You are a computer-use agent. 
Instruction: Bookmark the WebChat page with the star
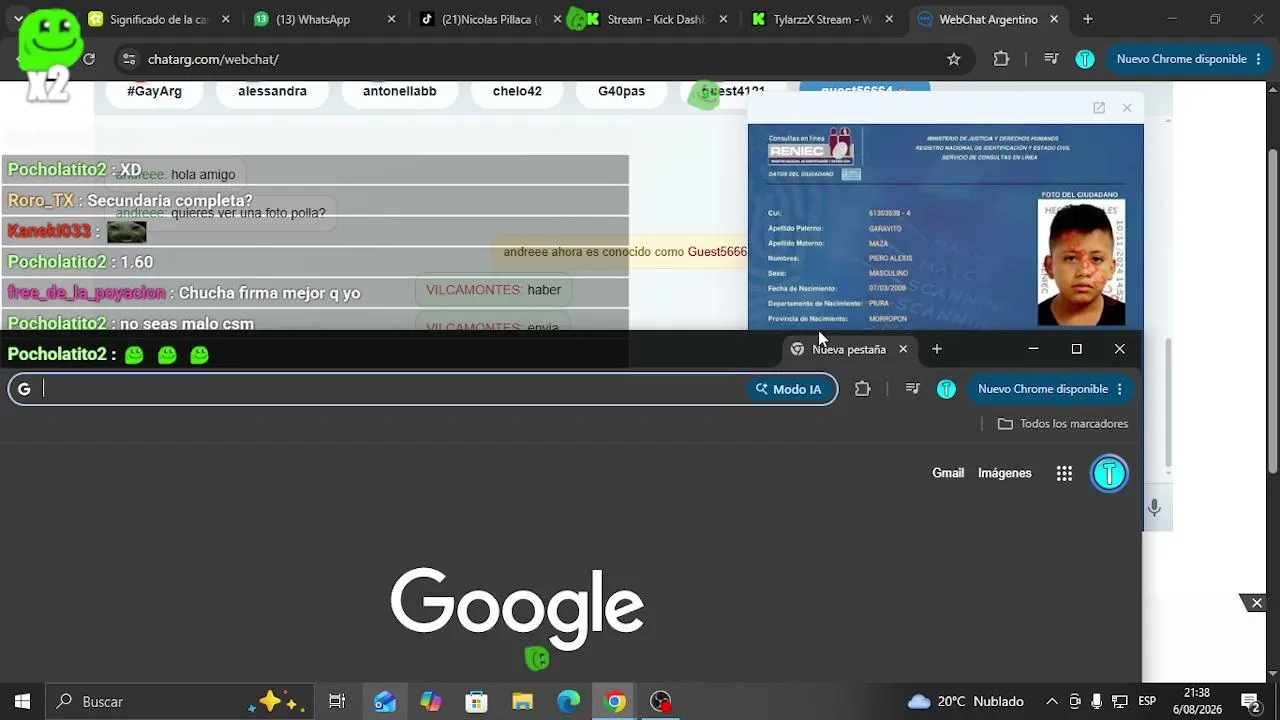(954, 59)
